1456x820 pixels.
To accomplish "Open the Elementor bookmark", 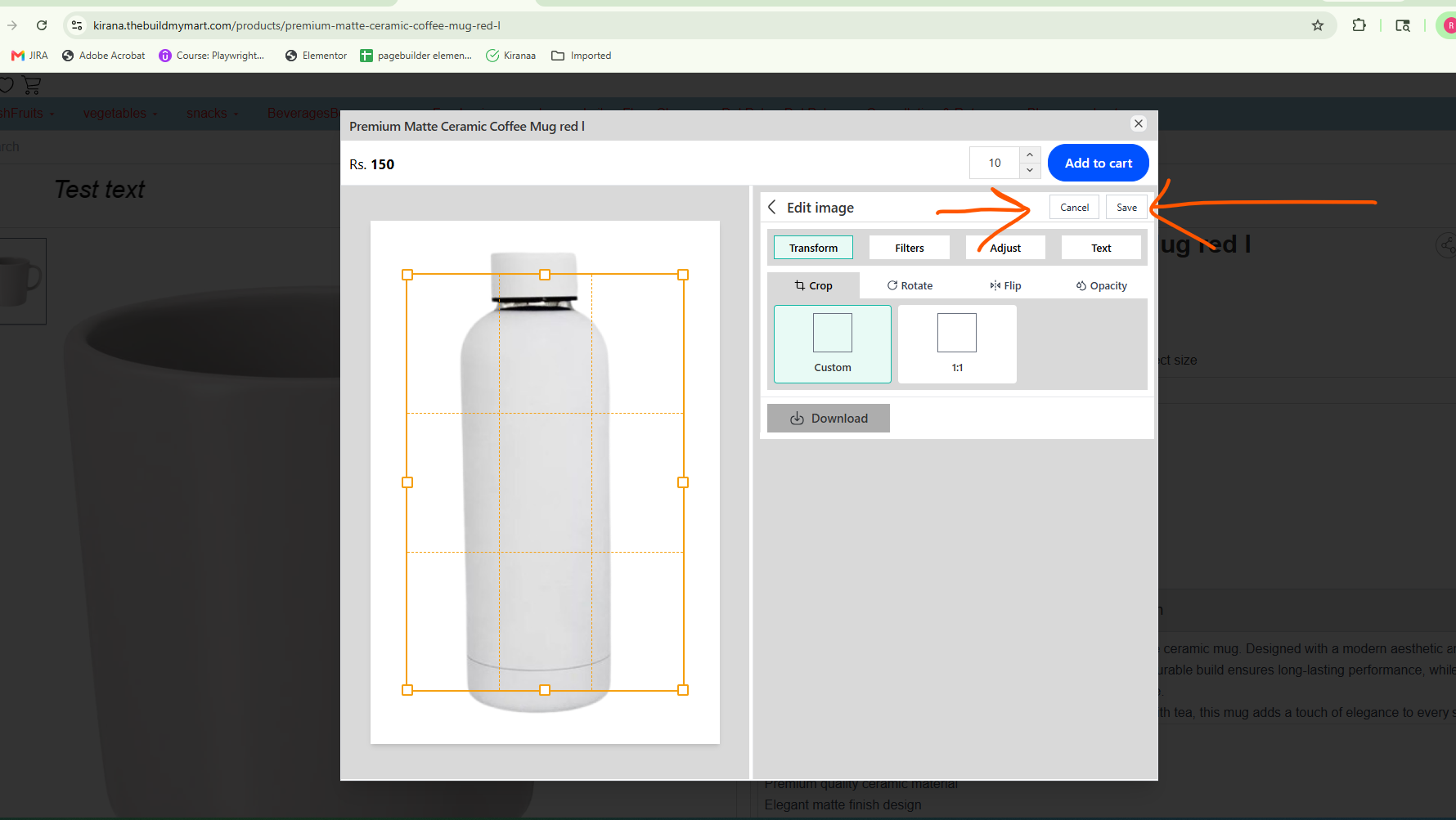I will [x=317, y=56].
